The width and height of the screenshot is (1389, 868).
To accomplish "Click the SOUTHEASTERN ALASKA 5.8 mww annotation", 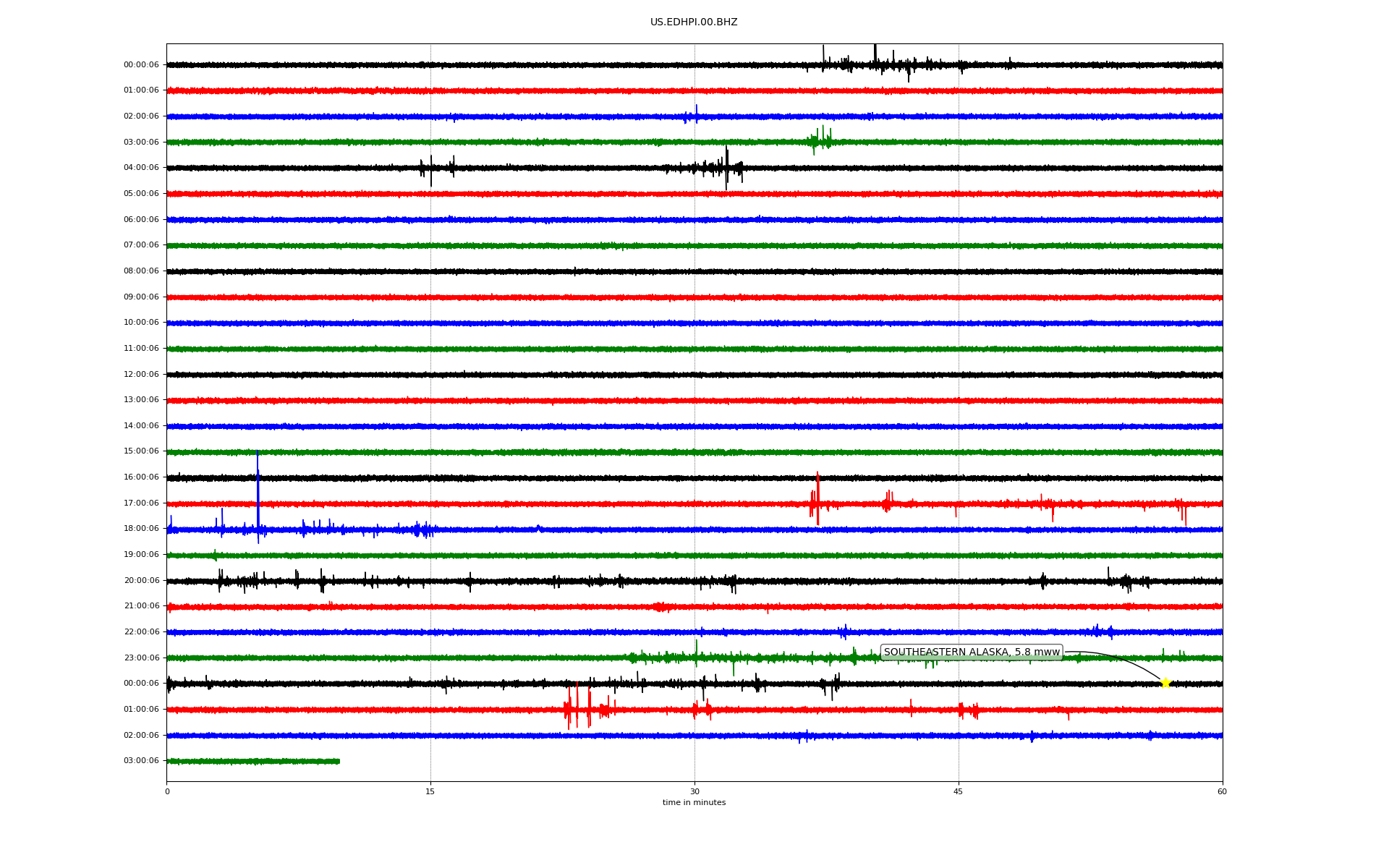I will click(971, 652).
